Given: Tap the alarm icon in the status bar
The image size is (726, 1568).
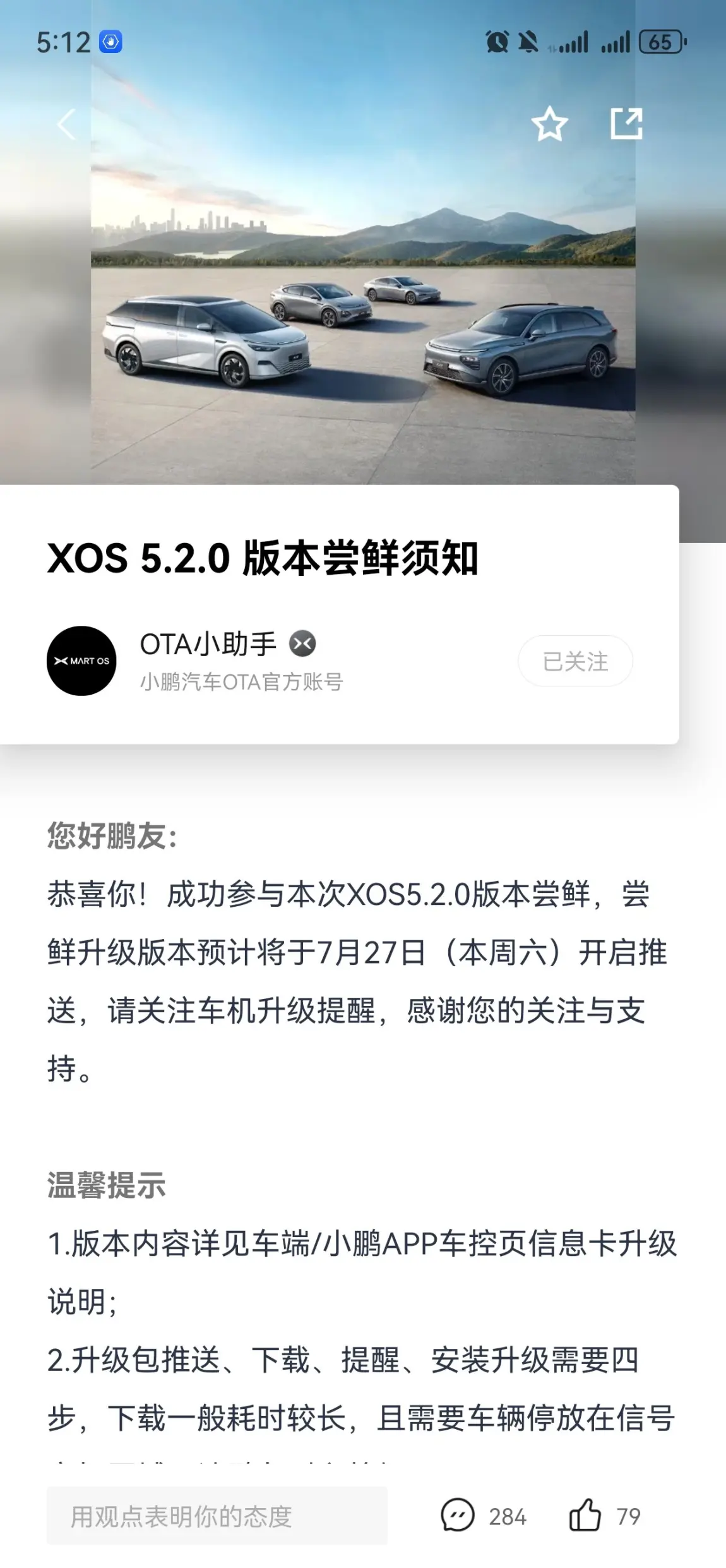Looking at the screenshot, I should point(497,42).
